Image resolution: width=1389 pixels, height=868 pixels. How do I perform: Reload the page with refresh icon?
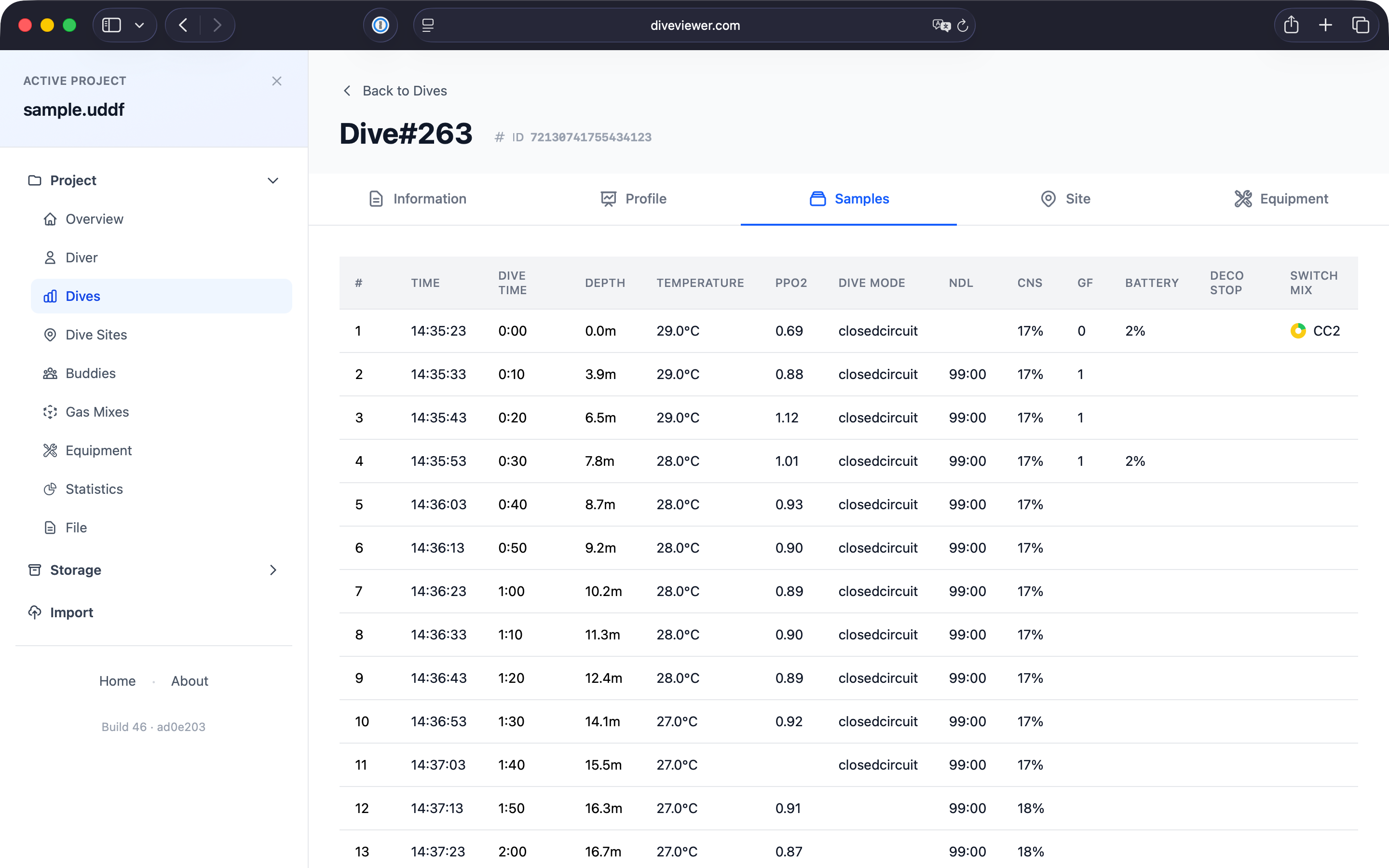[x=963, y=25]
